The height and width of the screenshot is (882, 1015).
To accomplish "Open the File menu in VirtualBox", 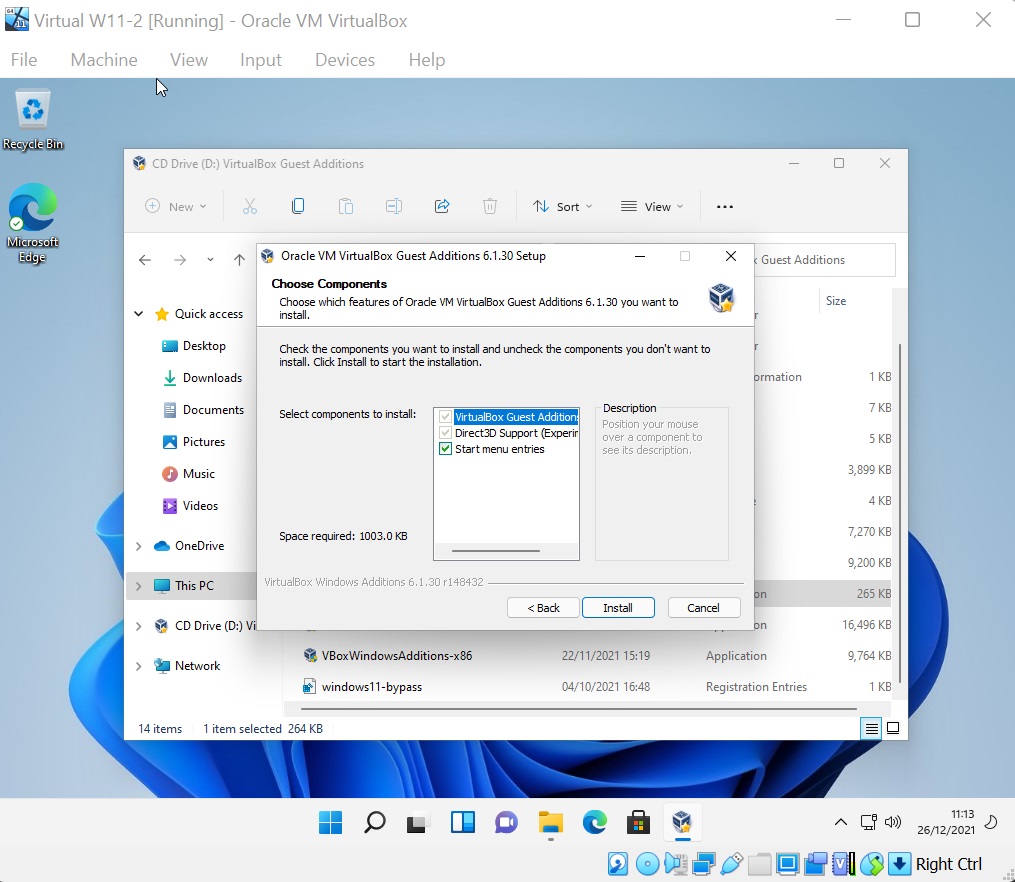I will tap(24, 60).
